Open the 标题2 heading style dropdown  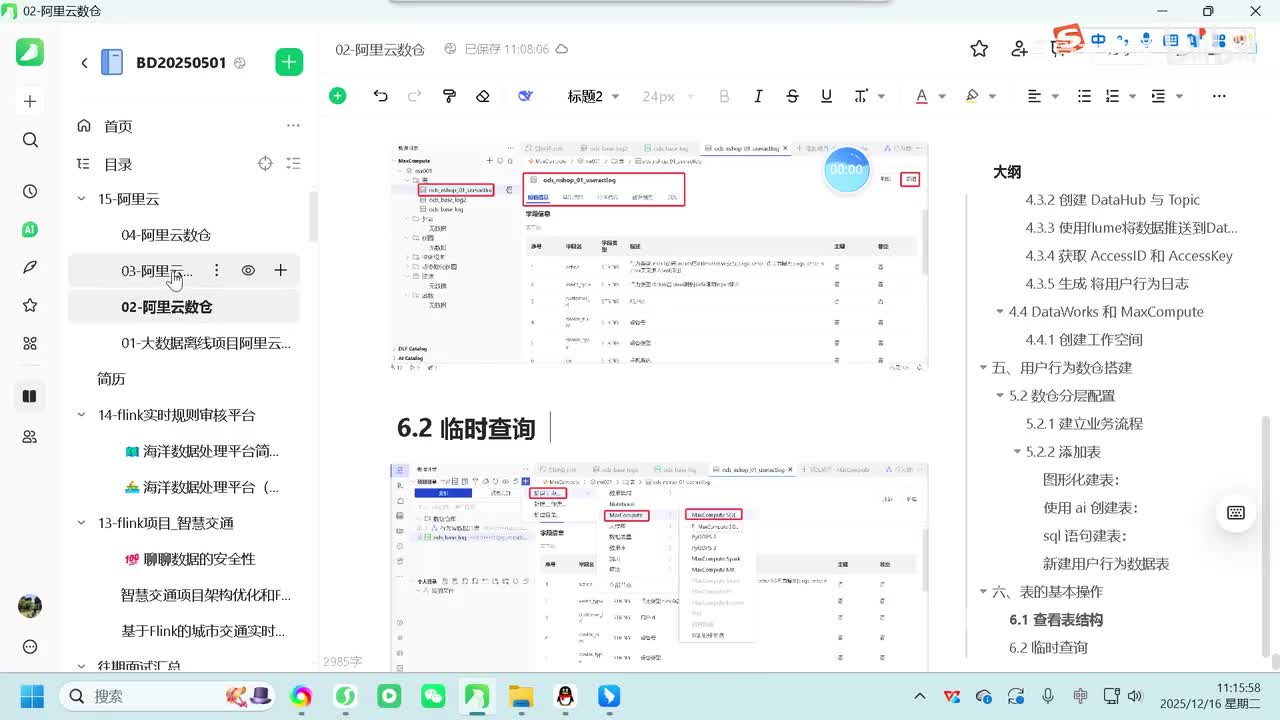pyautogui.click(x=593, y=96)
